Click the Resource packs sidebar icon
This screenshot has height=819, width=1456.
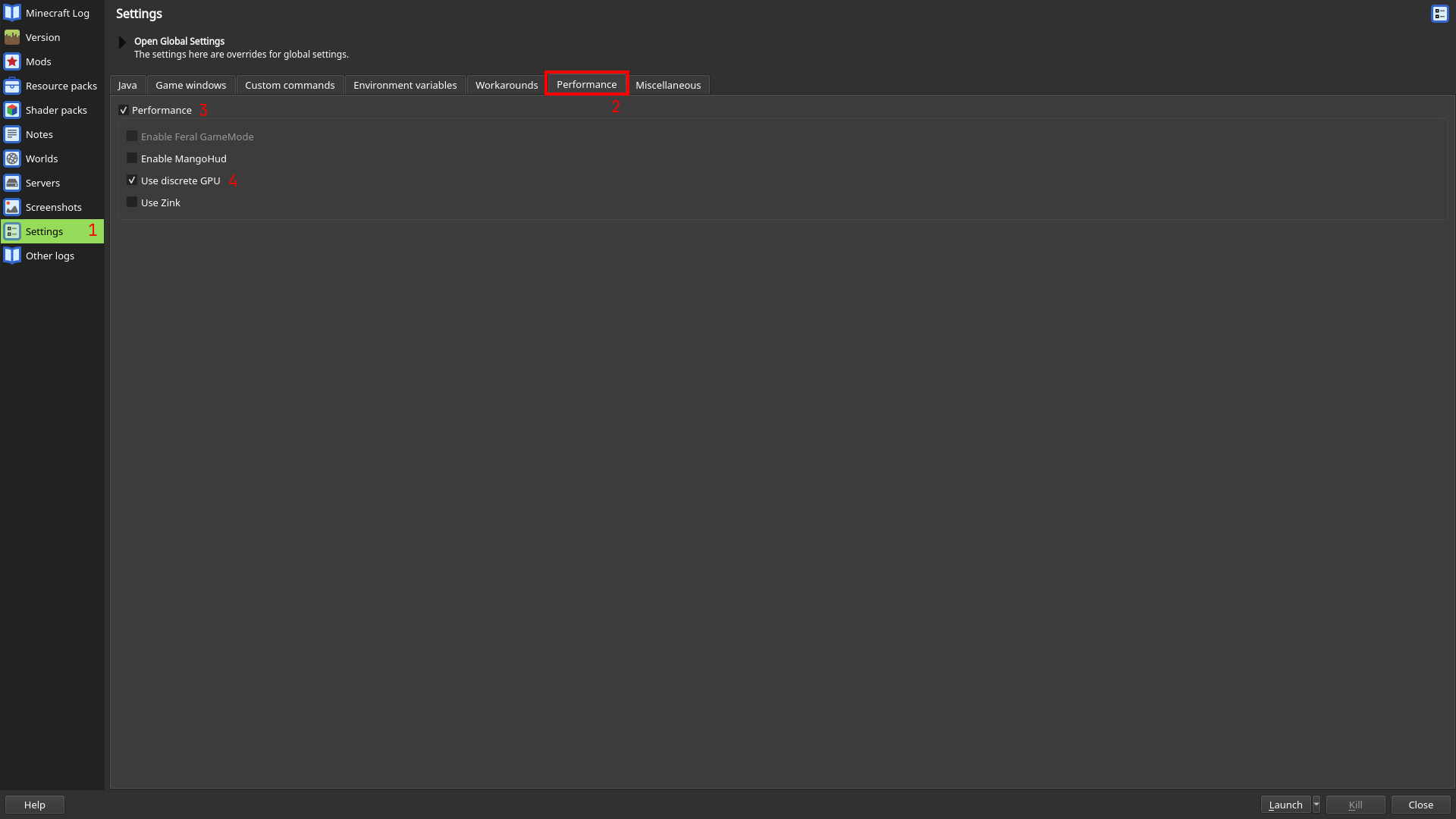(x=12, y=85)
